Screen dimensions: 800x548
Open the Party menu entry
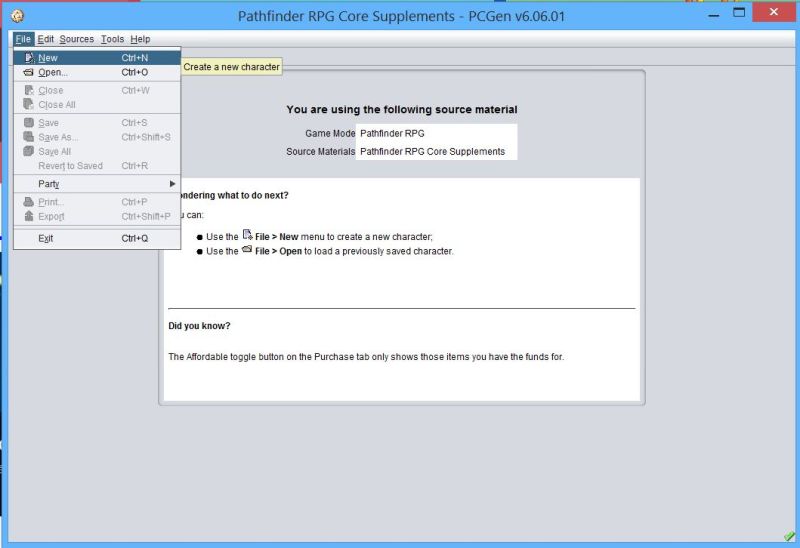click(x=97, y=184)
